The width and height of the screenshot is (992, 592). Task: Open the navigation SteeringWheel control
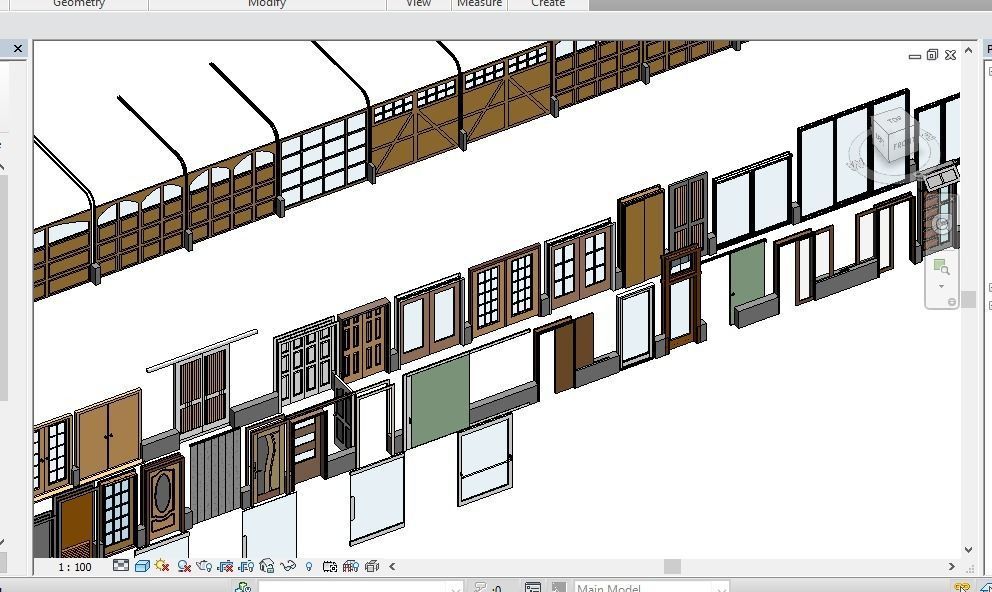pyautogui.click(x=941, y=223)
